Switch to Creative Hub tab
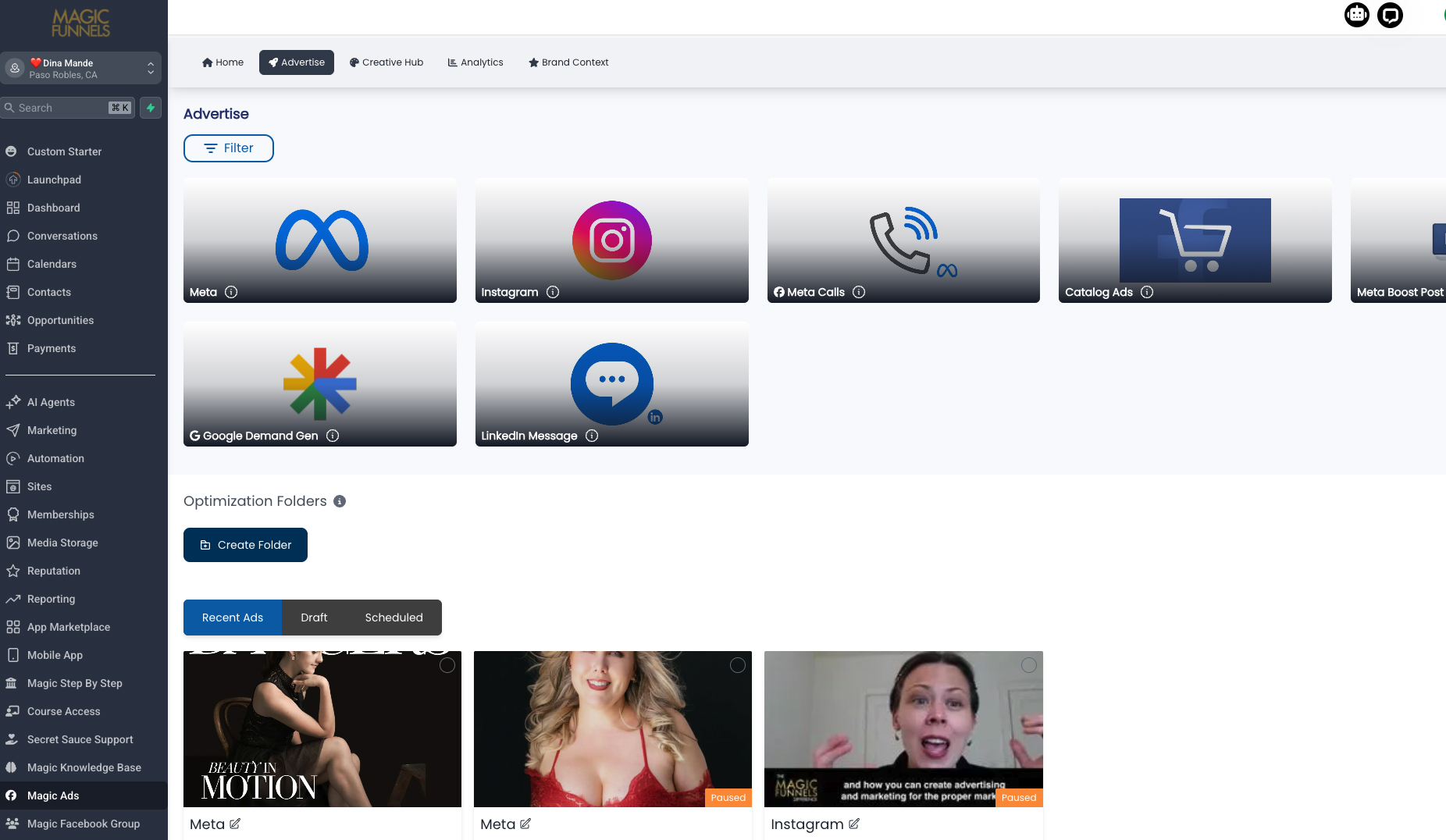Viewport: 1446px width, 840px height. [386, 62]
